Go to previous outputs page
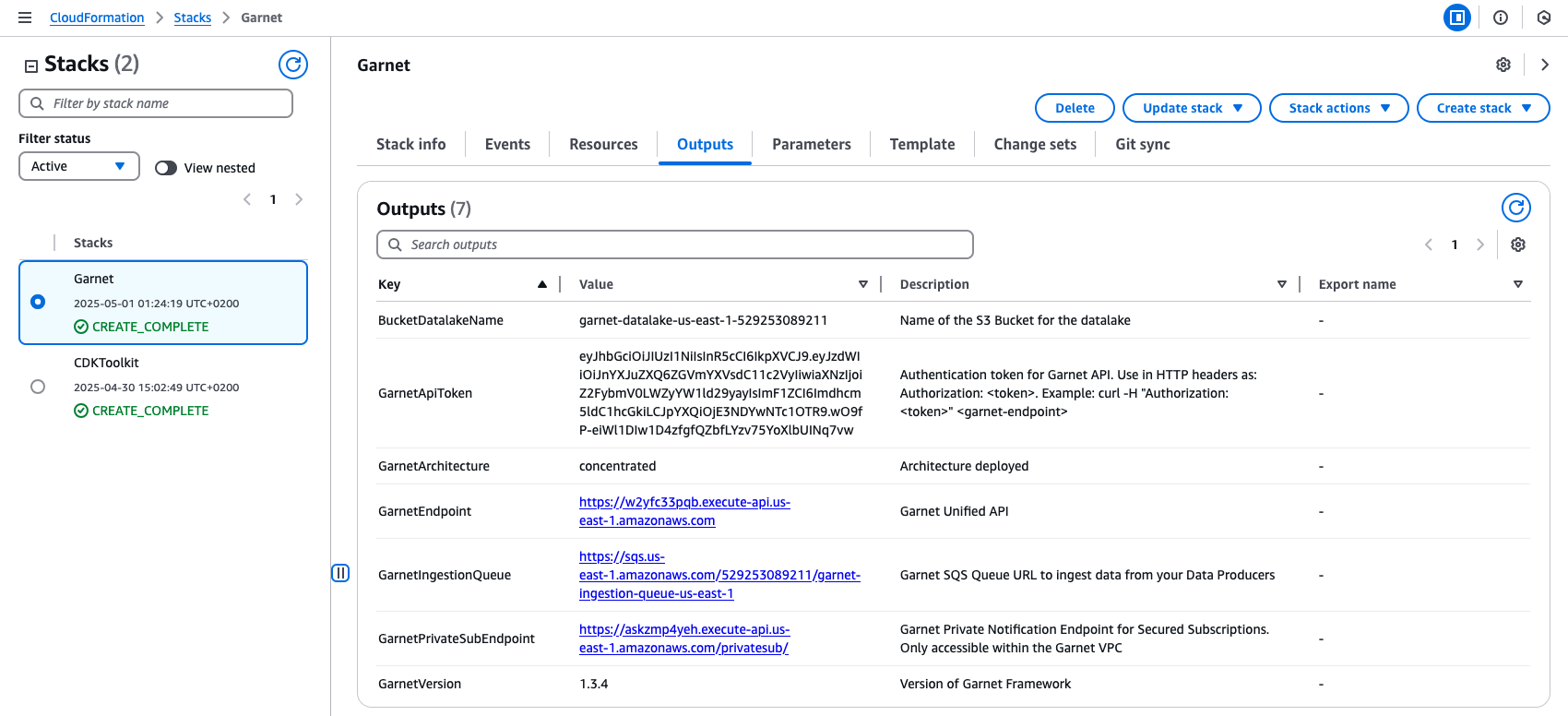This screenshot has height=716, width=1568. (1429, 245)
